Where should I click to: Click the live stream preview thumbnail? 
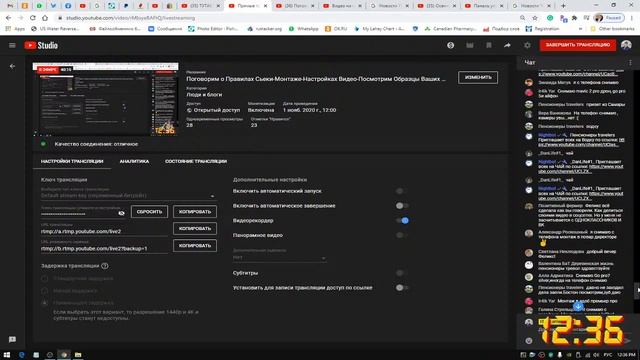105,99
